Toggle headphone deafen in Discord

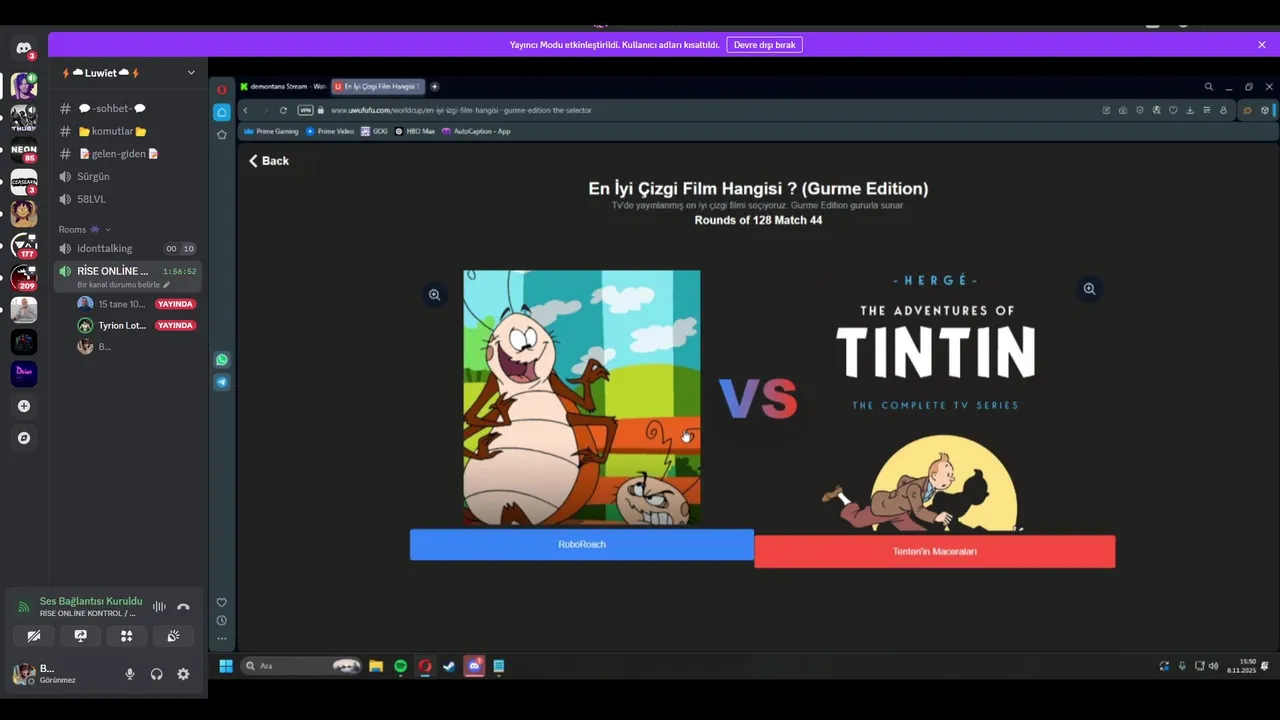[157, 674]
